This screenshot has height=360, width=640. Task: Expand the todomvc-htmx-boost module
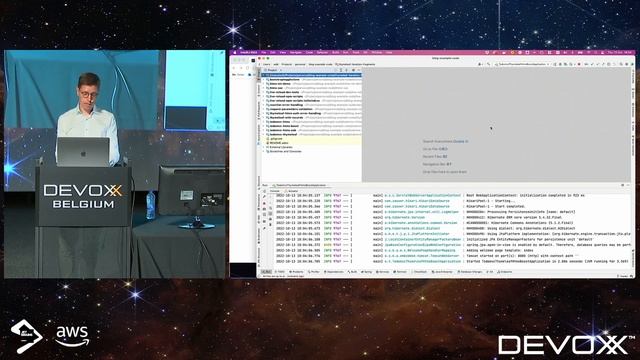click(264, 126)
